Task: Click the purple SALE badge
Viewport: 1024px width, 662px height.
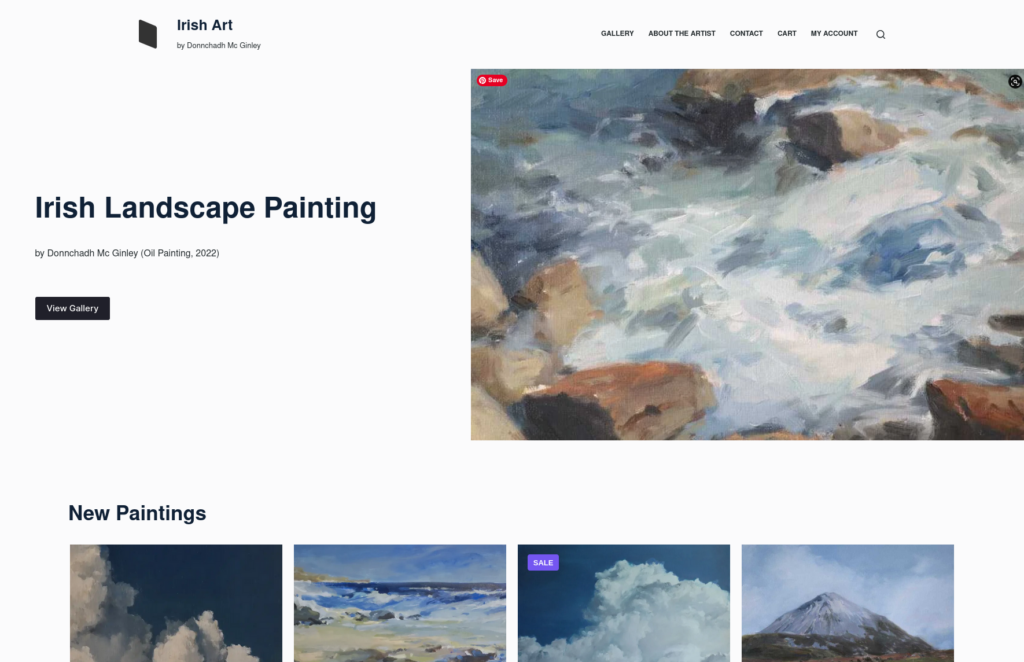Action: (x=543, y=563)
